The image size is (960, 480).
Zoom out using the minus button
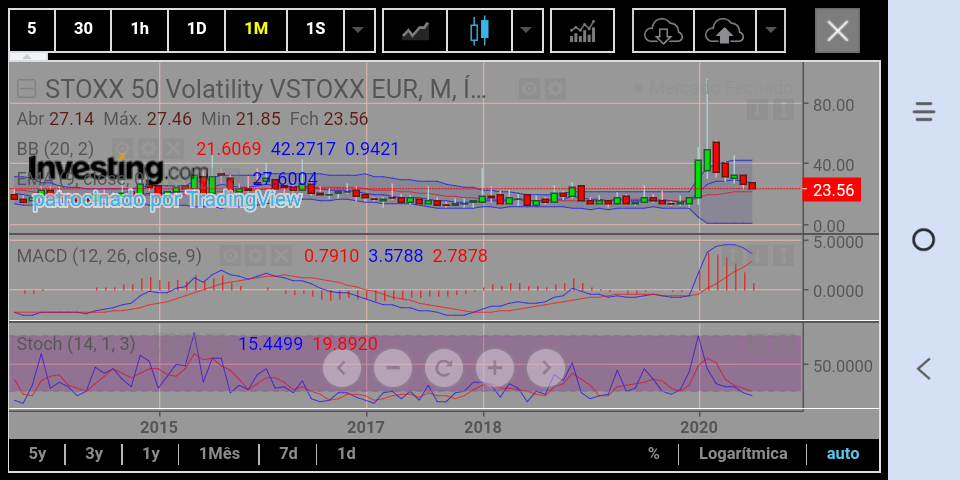(393, 368)
